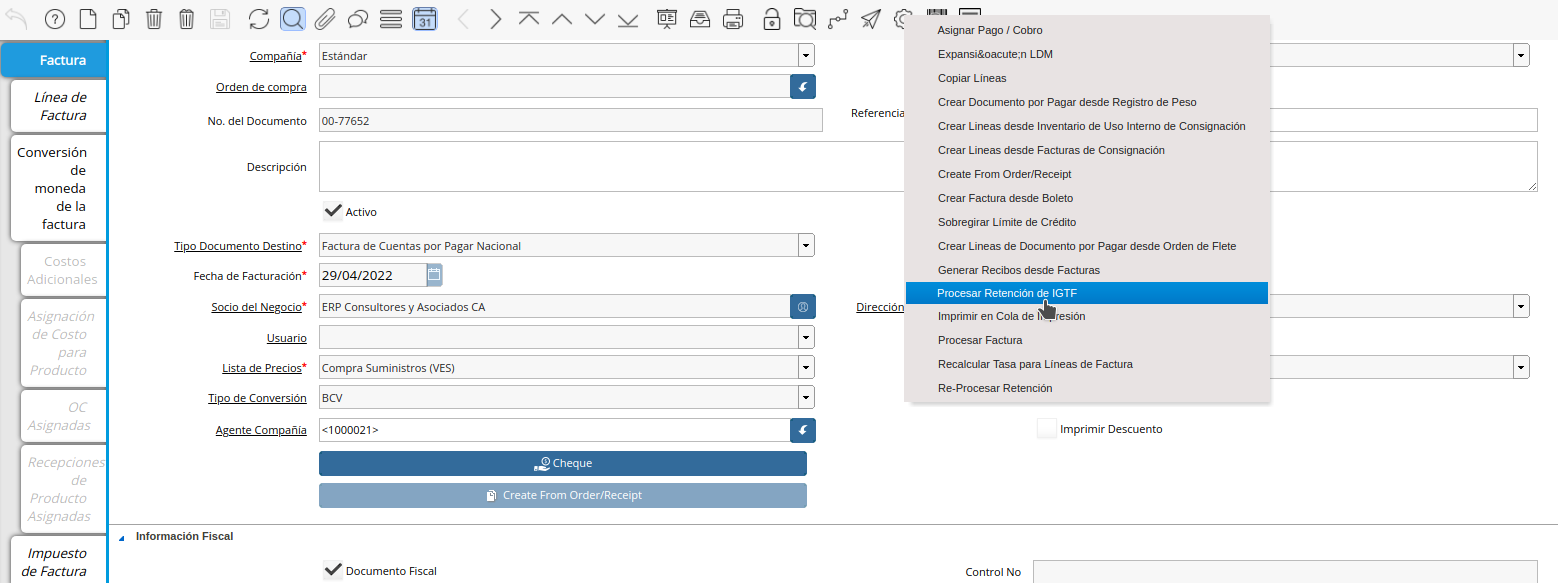Create a new record with blank page icon
The width and height of the screenshot is (1558, 583).
point(88,18)
